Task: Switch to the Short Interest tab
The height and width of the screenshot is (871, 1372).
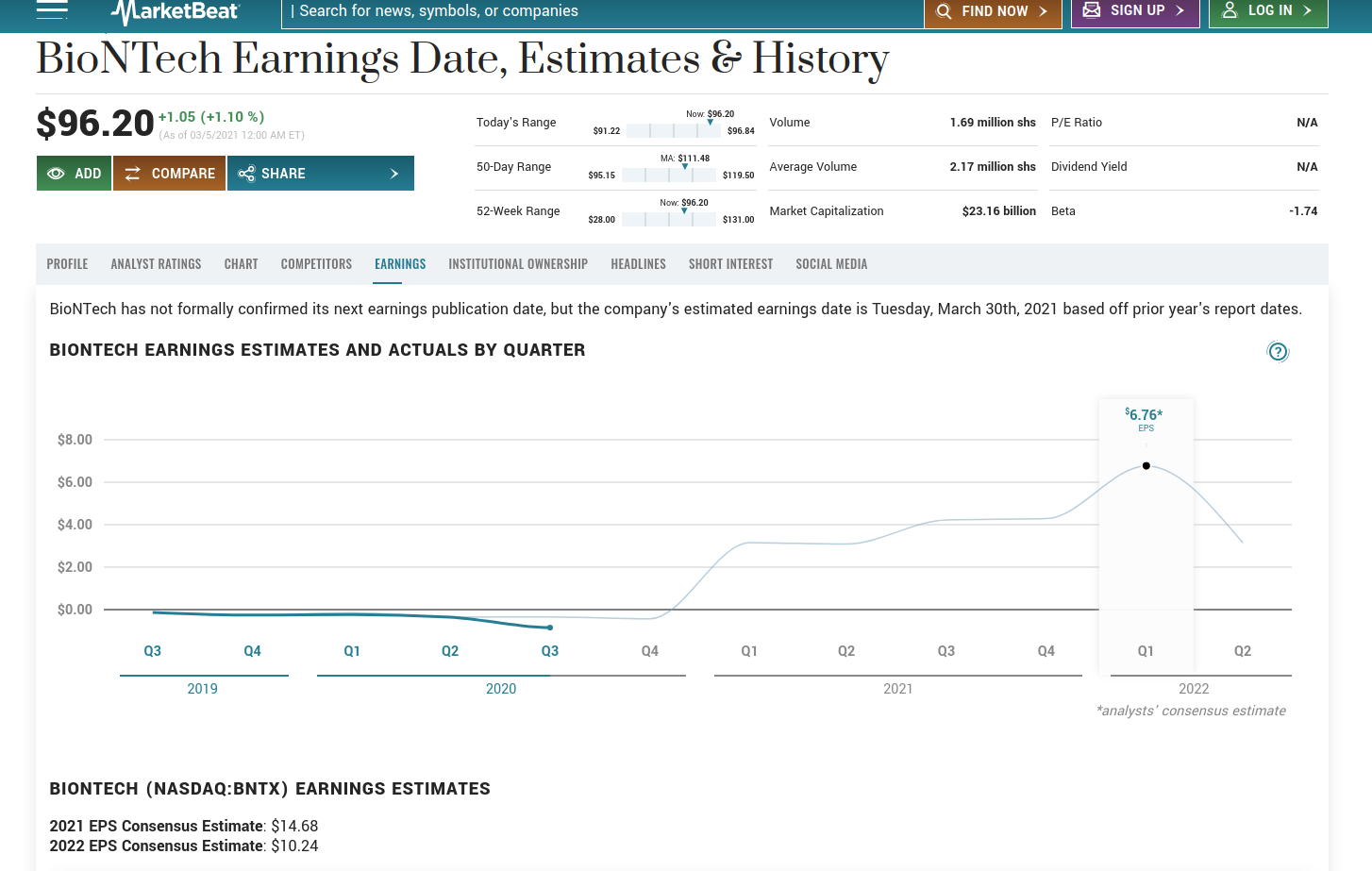Action: coord(730,264)
